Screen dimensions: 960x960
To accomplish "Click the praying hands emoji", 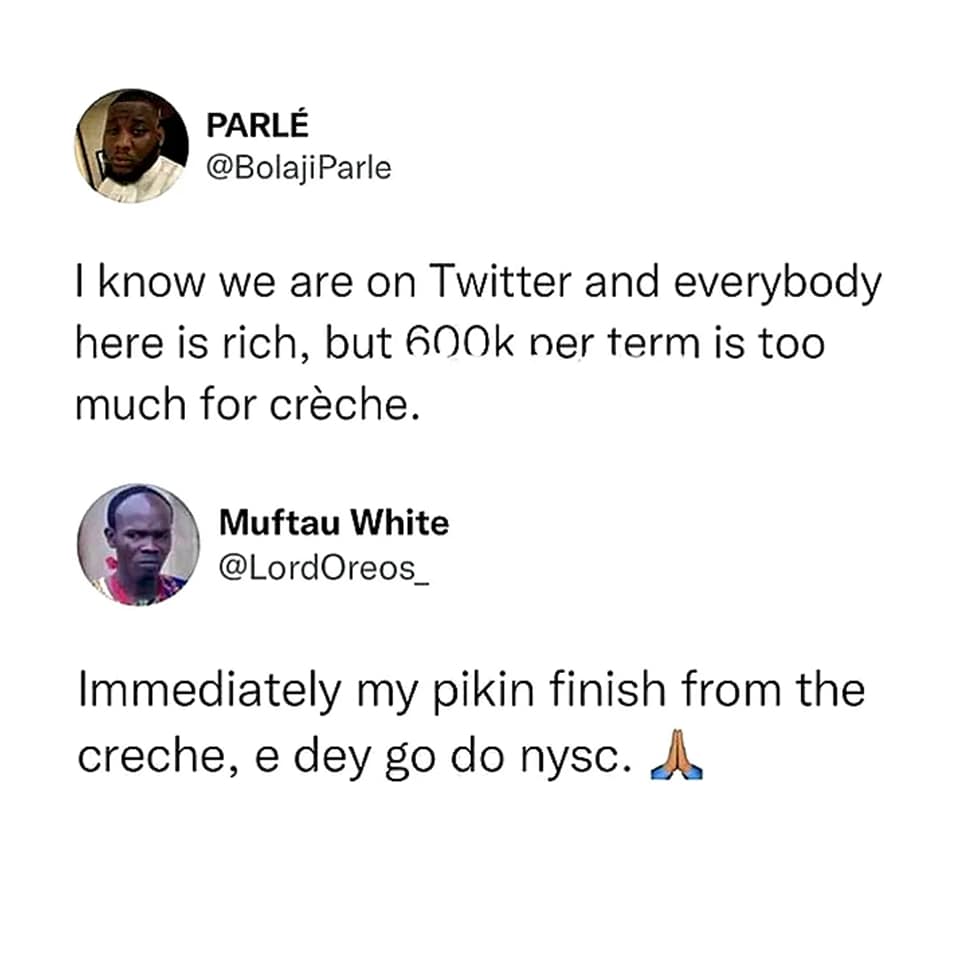I will tap(676, 754).
